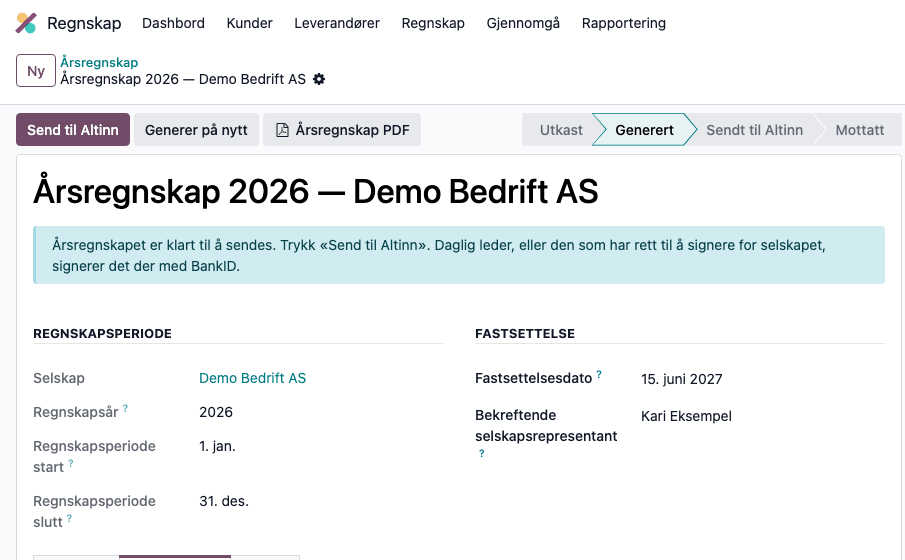Show help tooltip for Bekreftende selskapsrepresentant
This screenshot has height=560, width=905.
[x=481, y=453]
